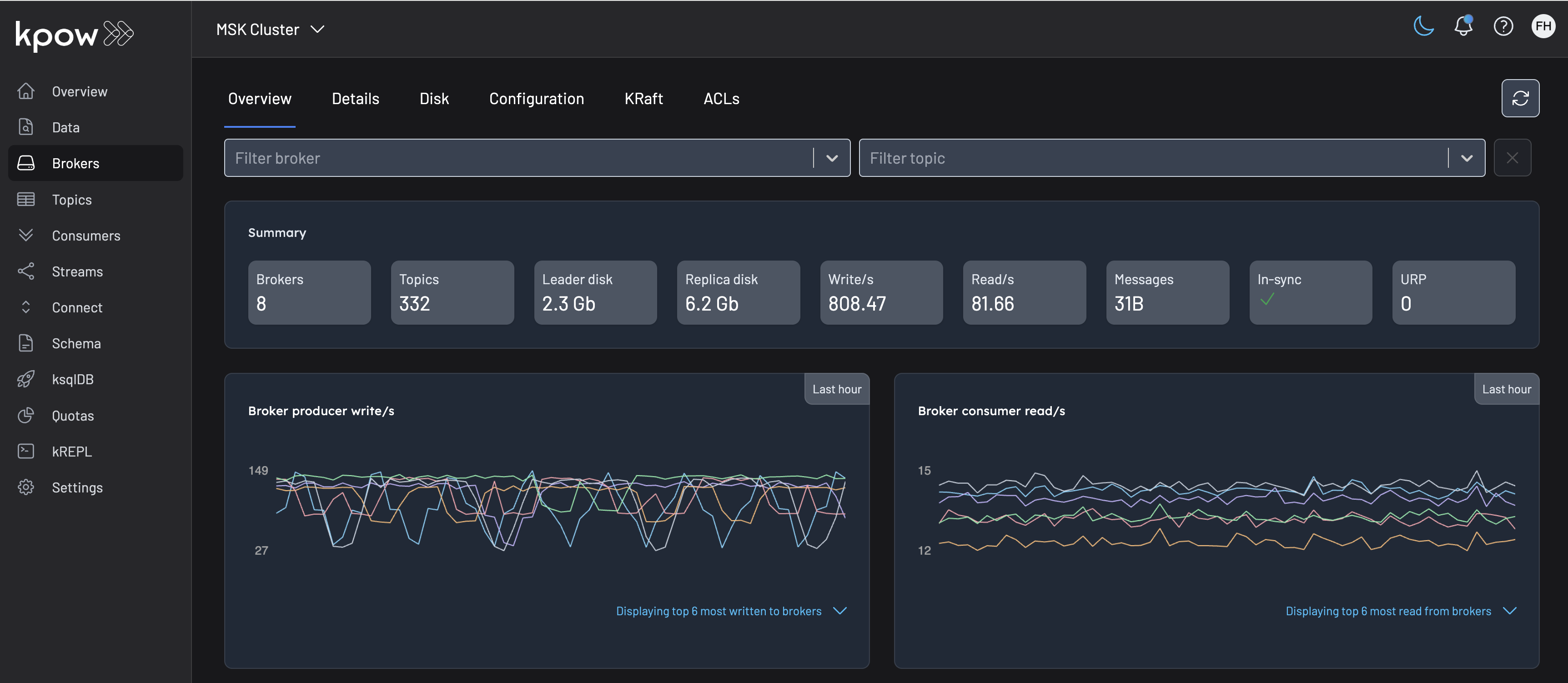Expand top 6 most written brokers list
The height and width of the screenshot is (683, 1568).
(840, 611)
